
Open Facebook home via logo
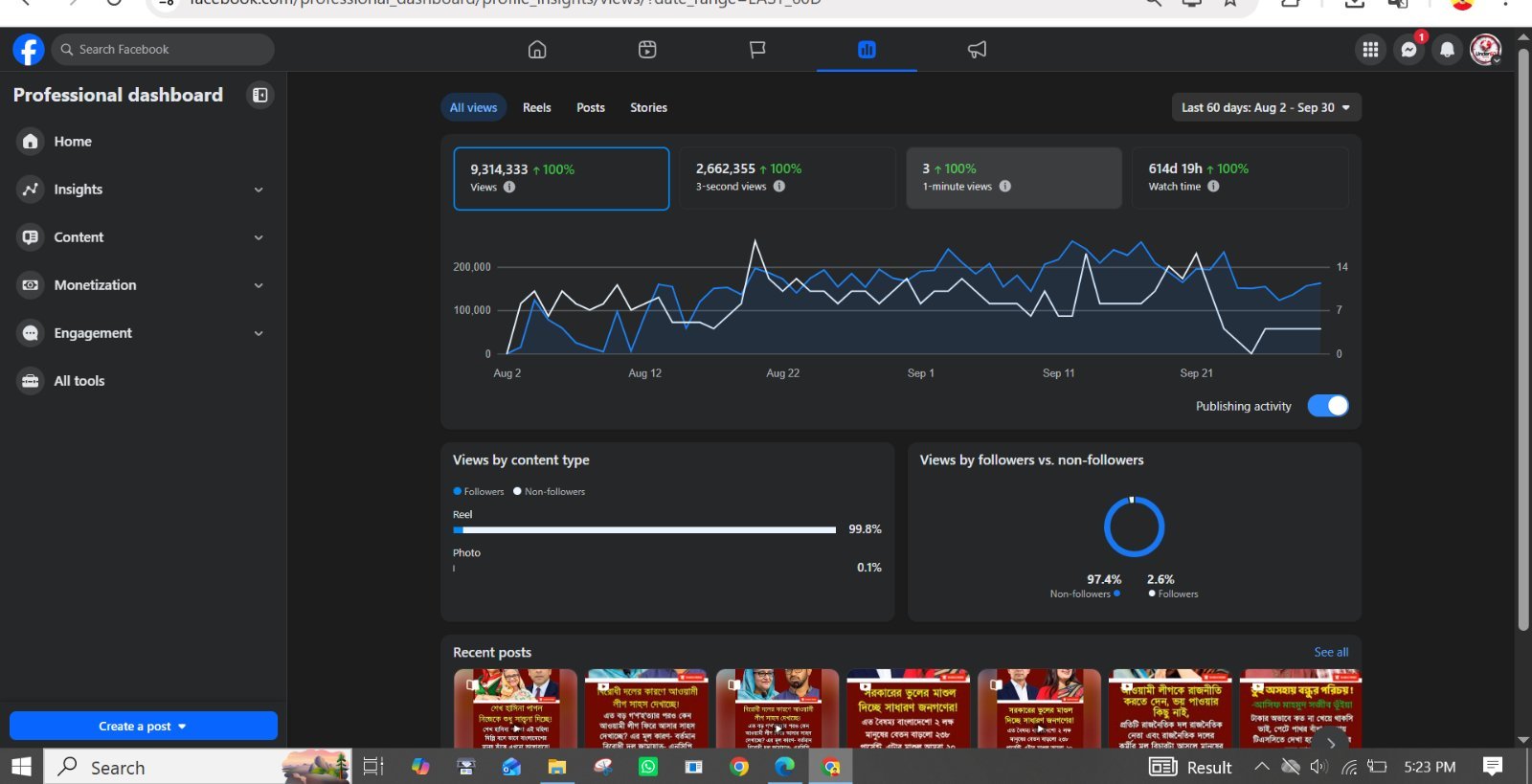(29, 50)
